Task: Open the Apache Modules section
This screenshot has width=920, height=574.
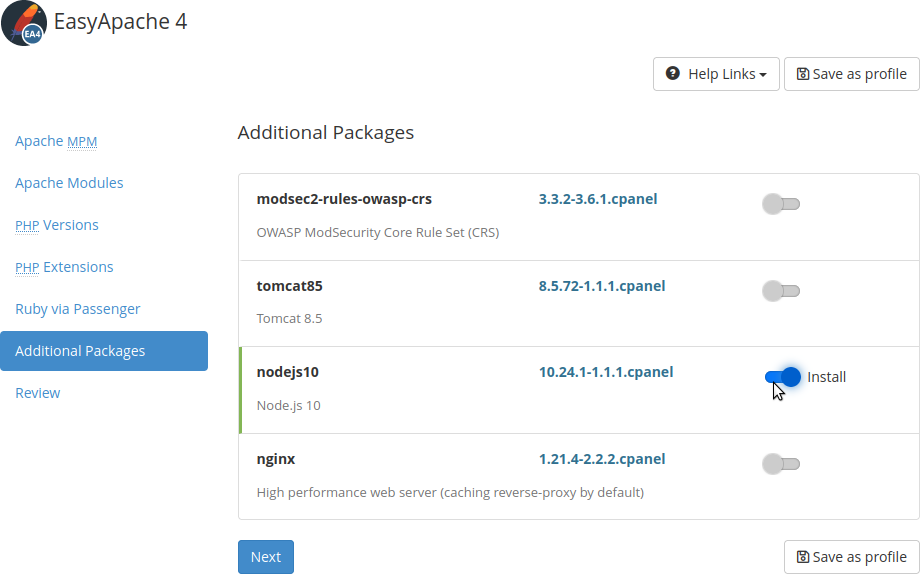Action: click(x=69, y=183)
